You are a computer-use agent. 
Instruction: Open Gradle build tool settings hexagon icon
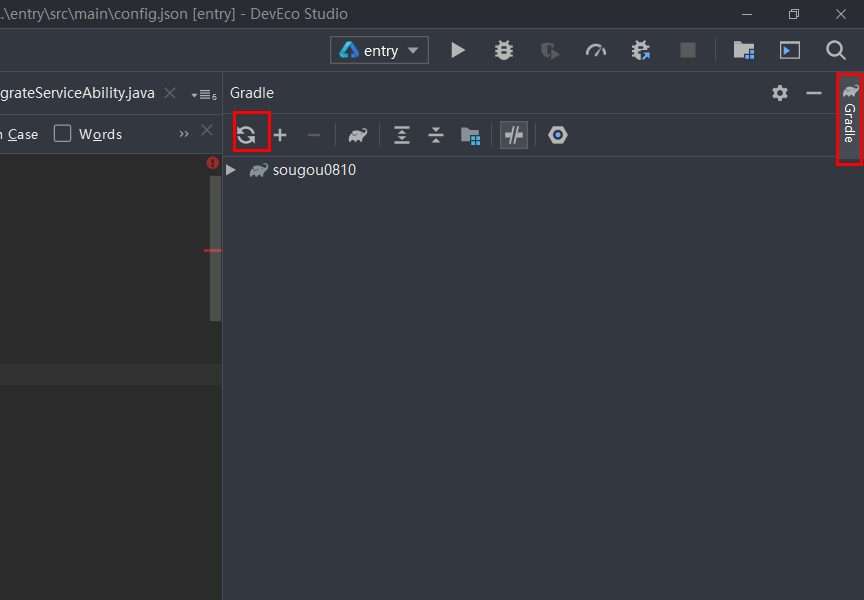pos(558,135)
